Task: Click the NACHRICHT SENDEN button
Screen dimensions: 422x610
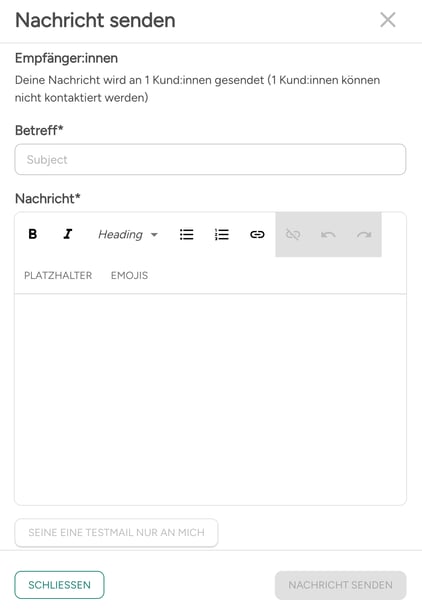Action: coord(340,585)
